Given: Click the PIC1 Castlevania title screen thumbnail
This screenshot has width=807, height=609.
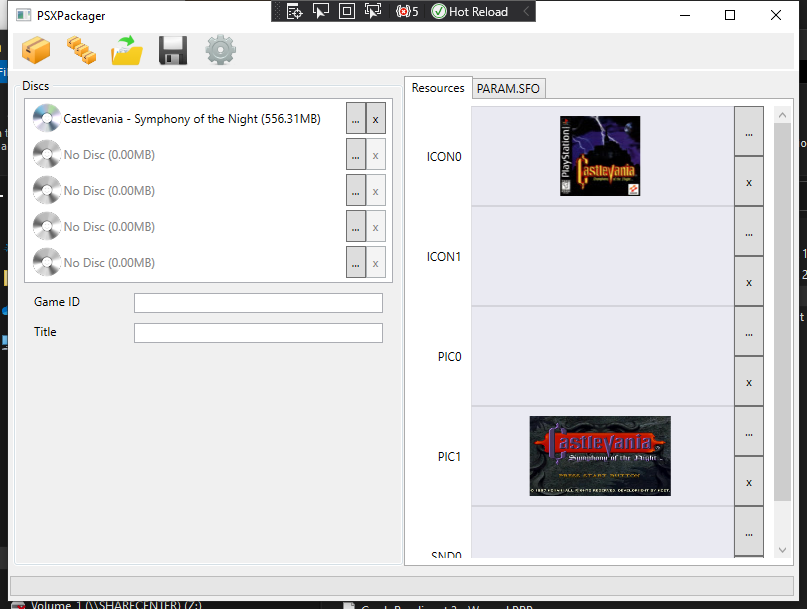Looking at the screenshot, I should click(x=600, y=456).
